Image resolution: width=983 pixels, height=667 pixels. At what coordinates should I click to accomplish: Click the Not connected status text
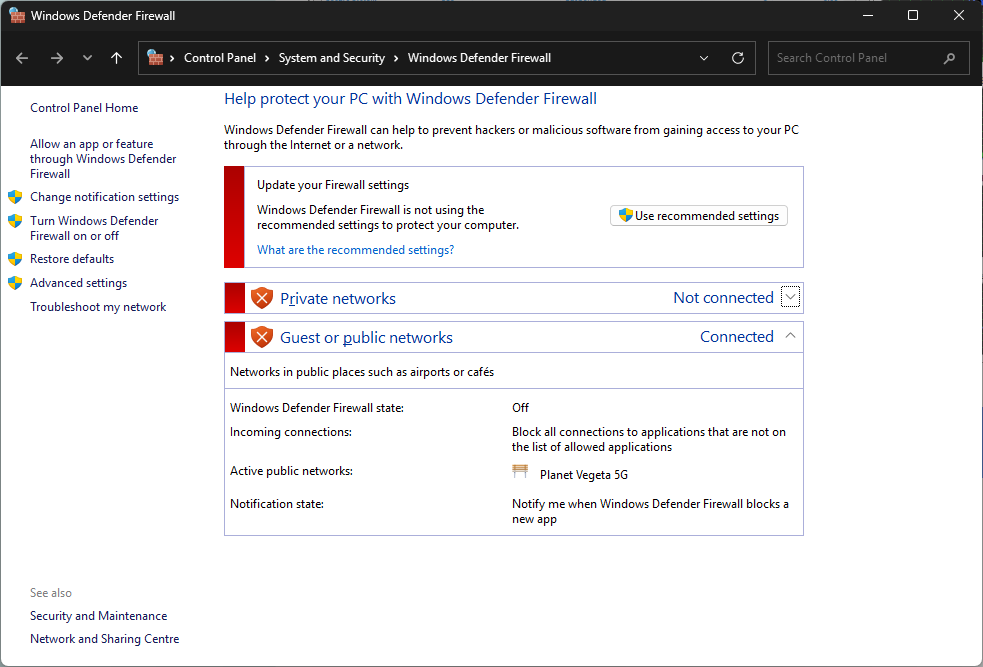(723, 298)
